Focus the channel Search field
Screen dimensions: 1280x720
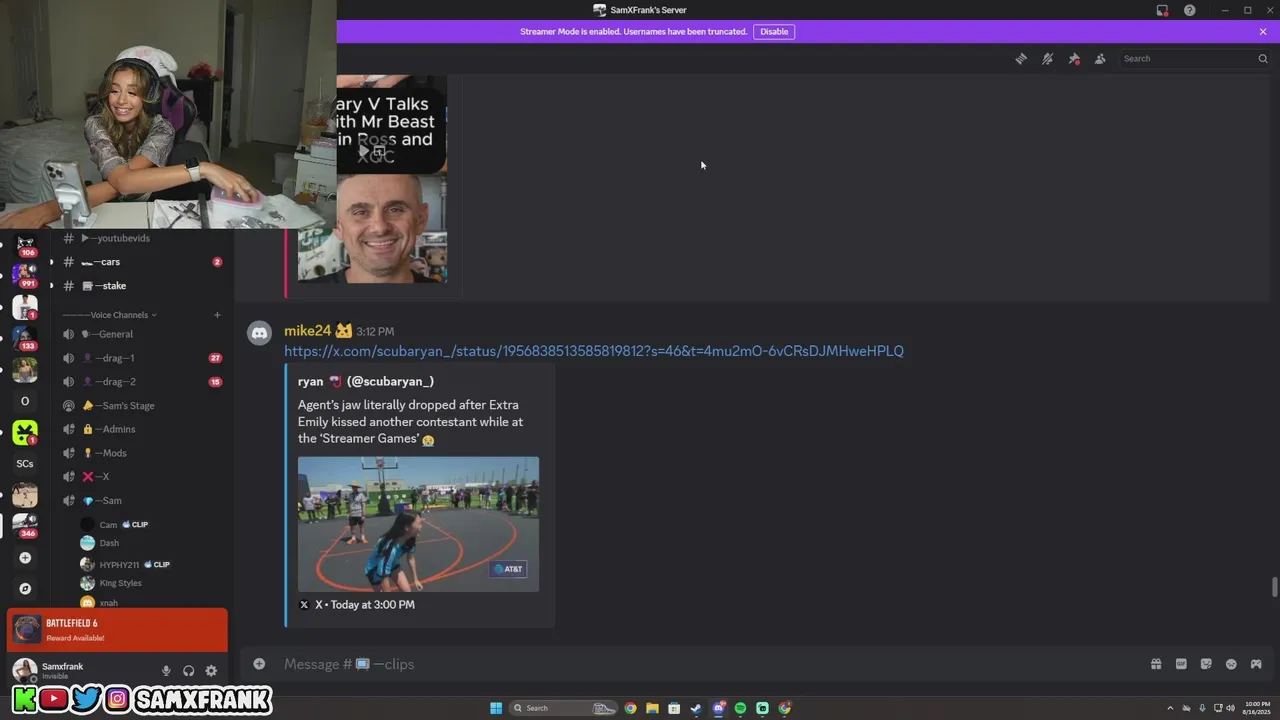tap(1194, 59)
